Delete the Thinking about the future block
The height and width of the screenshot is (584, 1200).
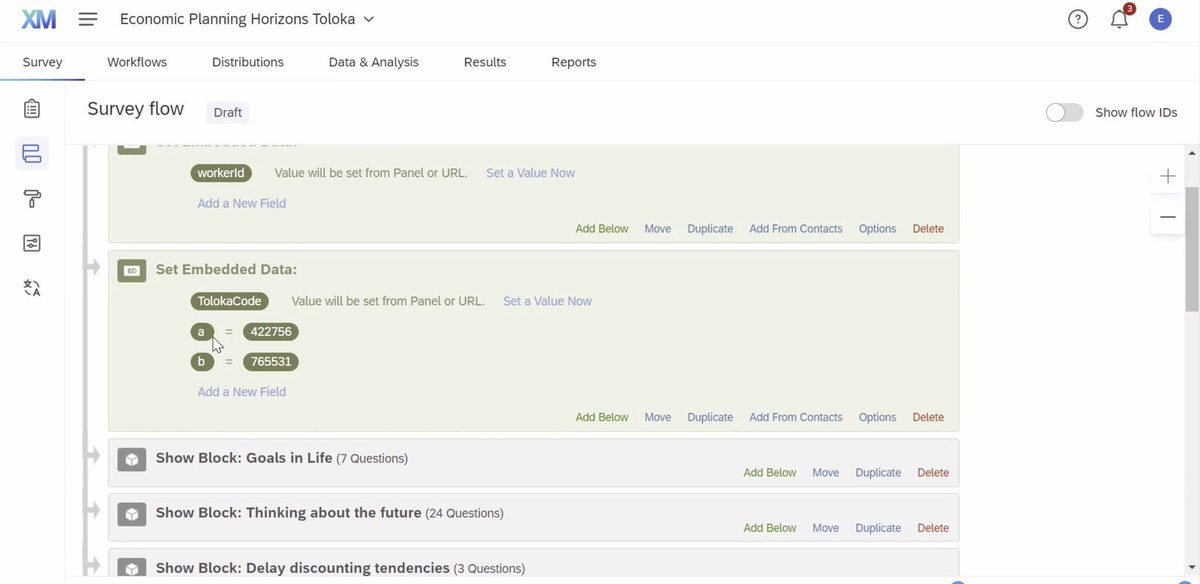point(933,528)
